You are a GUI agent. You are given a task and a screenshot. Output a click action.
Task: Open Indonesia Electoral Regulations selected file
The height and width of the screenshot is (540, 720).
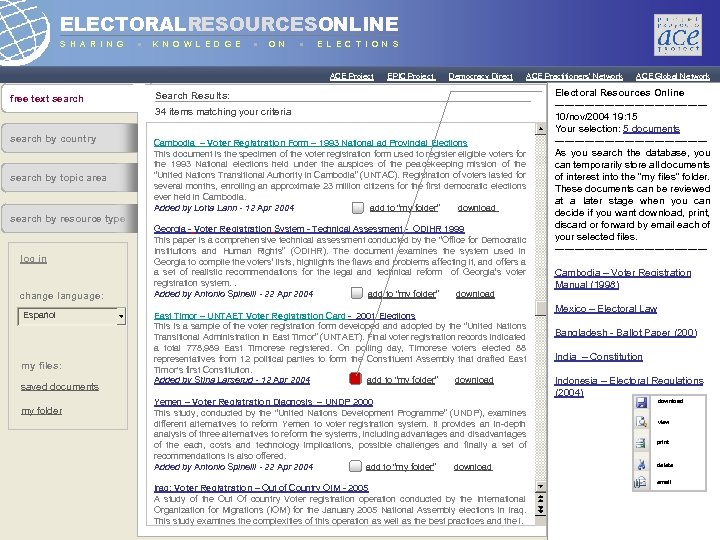pos(629,387)
